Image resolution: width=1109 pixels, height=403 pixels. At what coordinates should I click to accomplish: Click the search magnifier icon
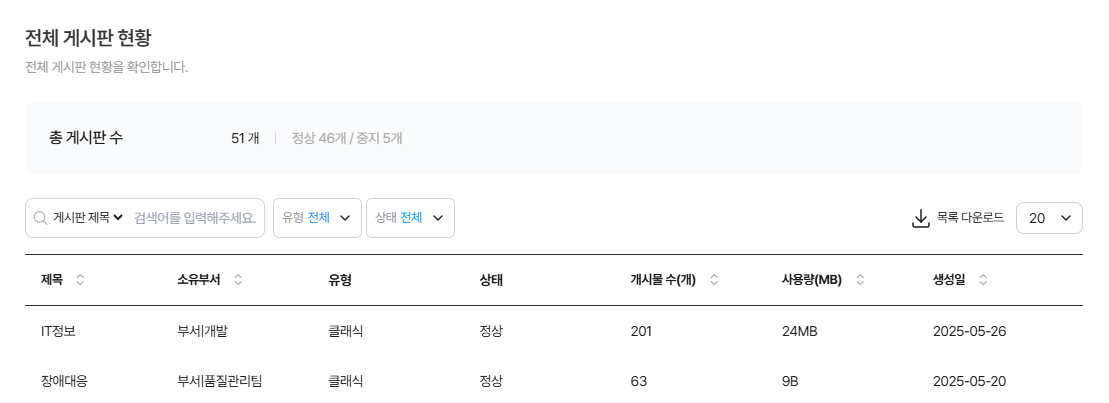pyautogui.click(x=40, y=218)
